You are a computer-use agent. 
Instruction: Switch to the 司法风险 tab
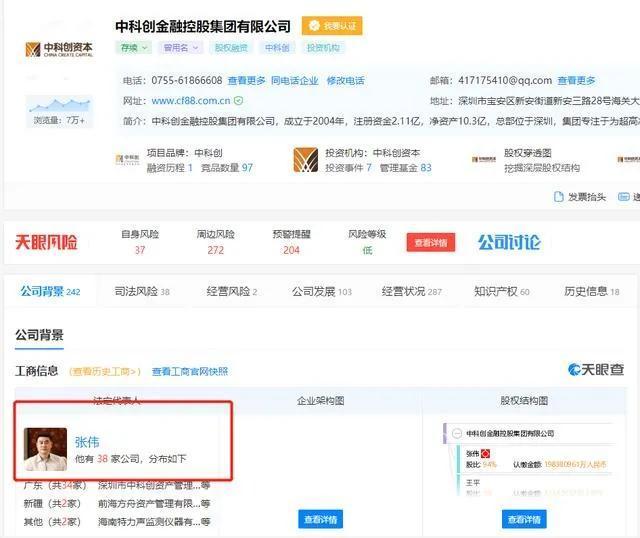[x=142, y=291]
